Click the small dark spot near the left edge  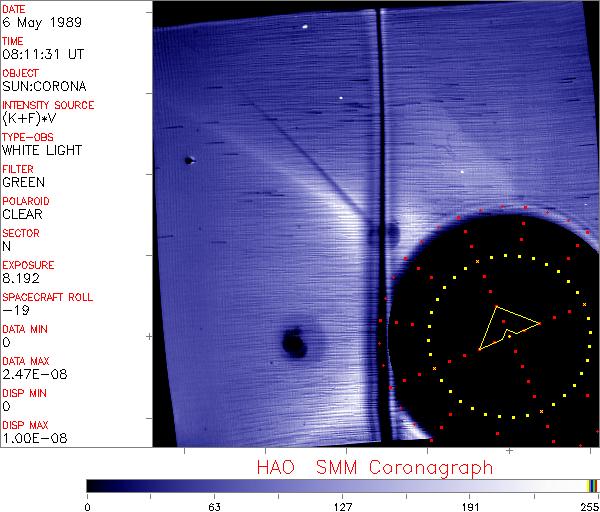188,160
